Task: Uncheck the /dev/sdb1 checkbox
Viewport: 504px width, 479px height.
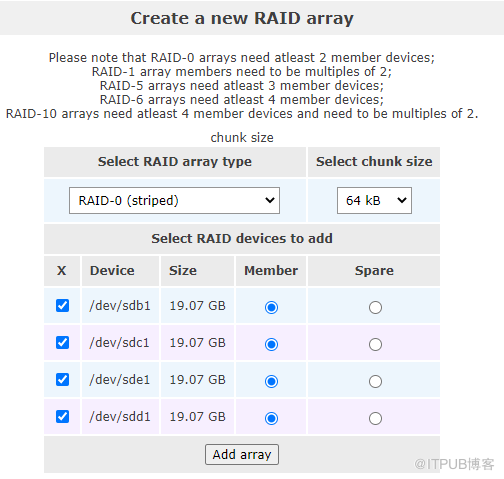Action: (62, 305)
